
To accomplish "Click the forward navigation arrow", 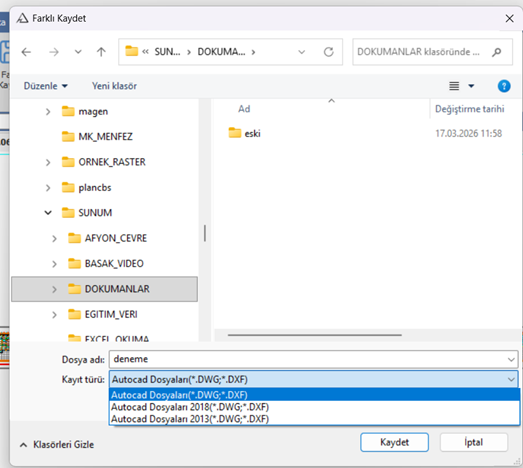I will point(54,52).
